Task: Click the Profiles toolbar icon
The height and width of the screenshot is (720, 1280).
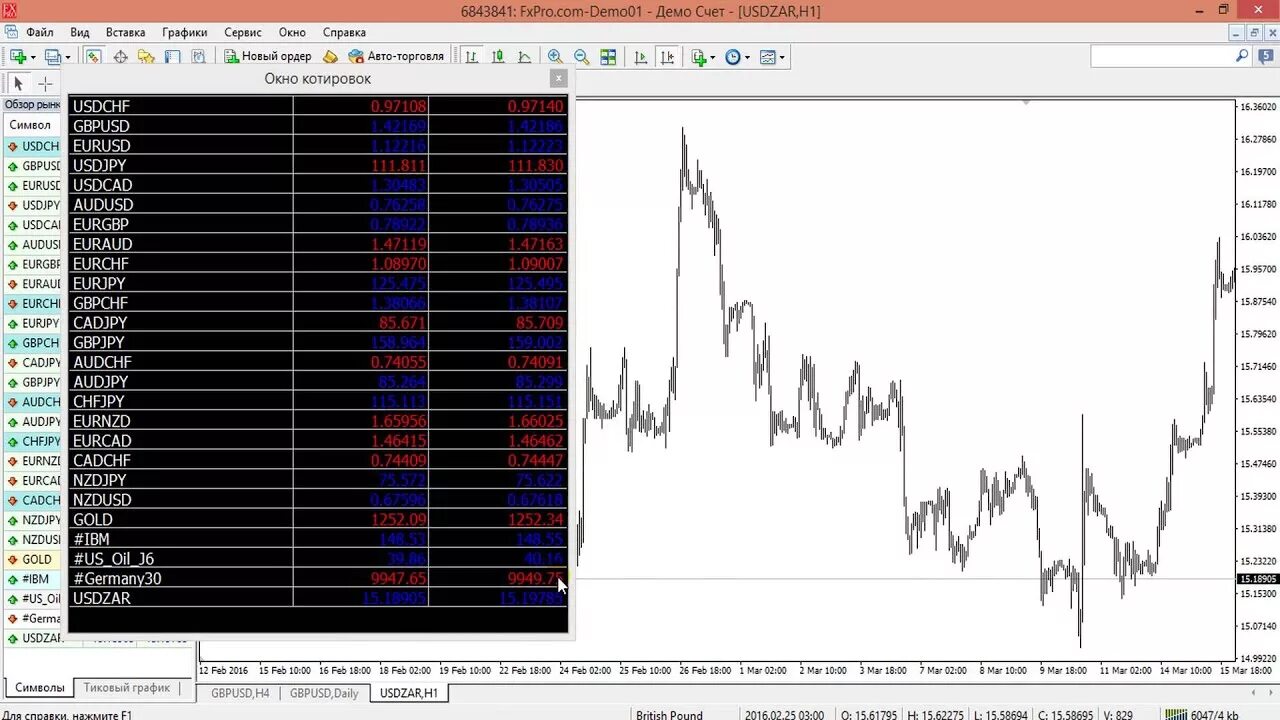Action: (53, 57)
